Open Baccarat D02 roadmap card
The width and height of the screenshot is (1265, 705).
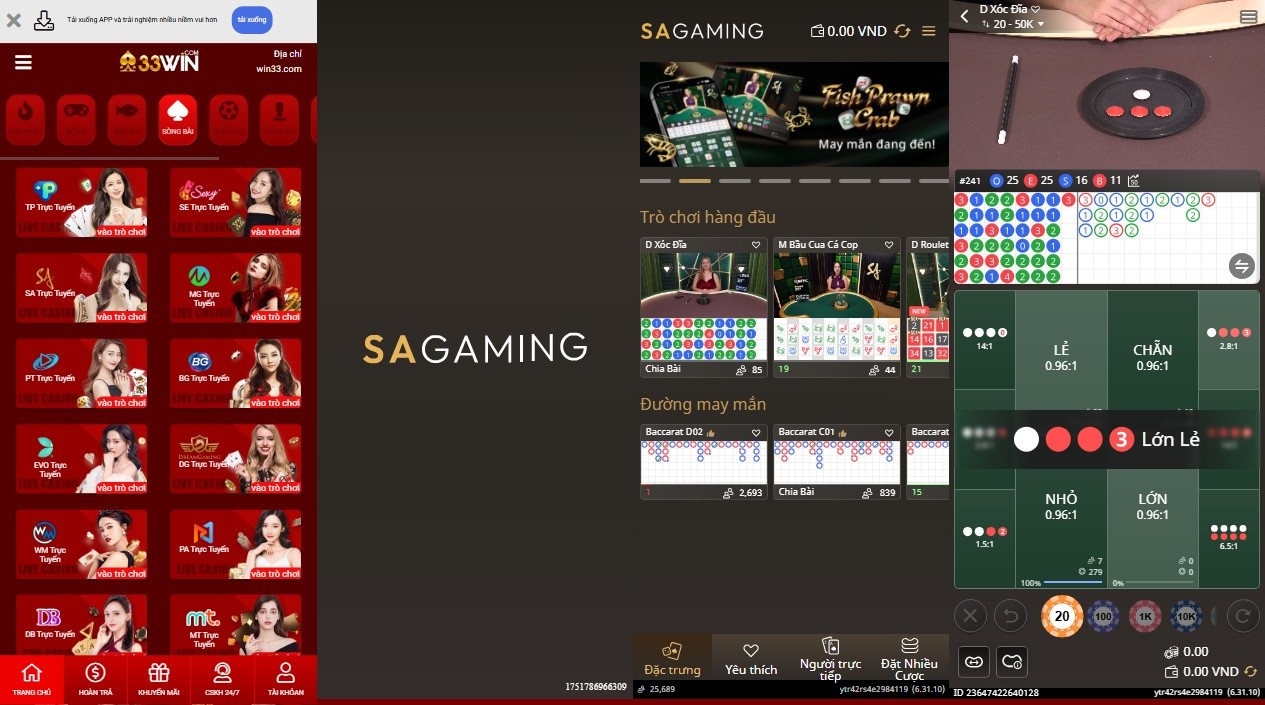click(704, 462)
